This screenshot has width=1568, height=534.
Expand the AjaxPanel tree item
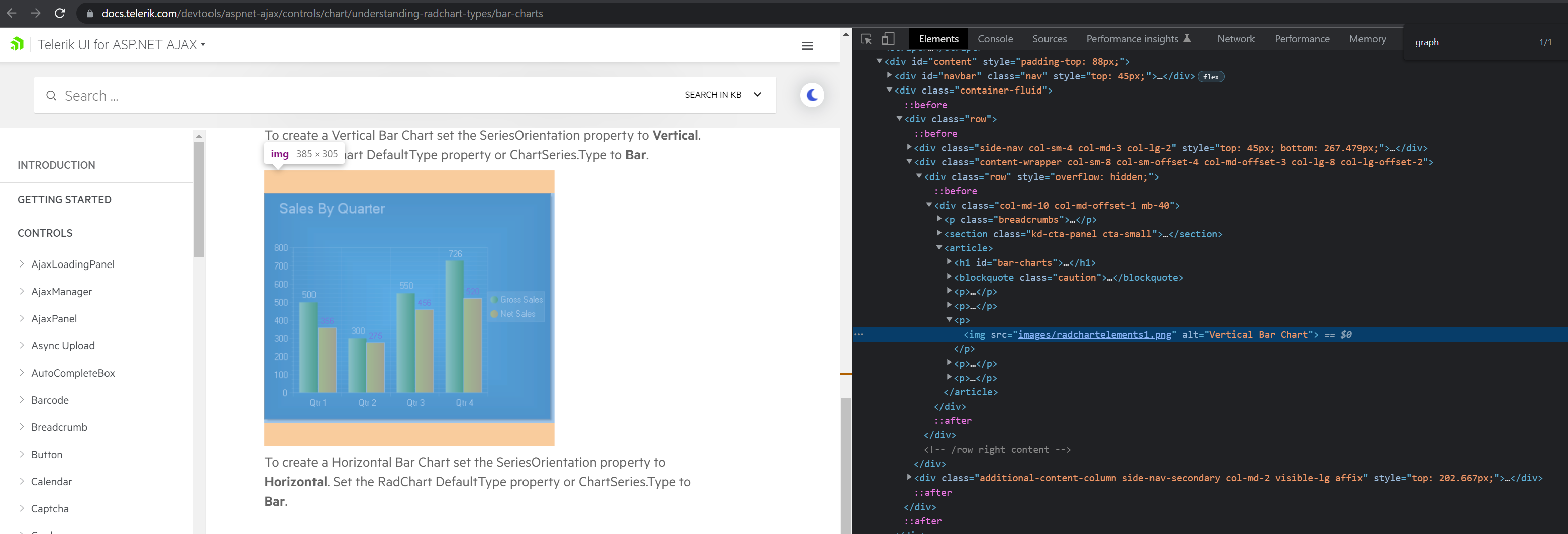click(21, 318)
